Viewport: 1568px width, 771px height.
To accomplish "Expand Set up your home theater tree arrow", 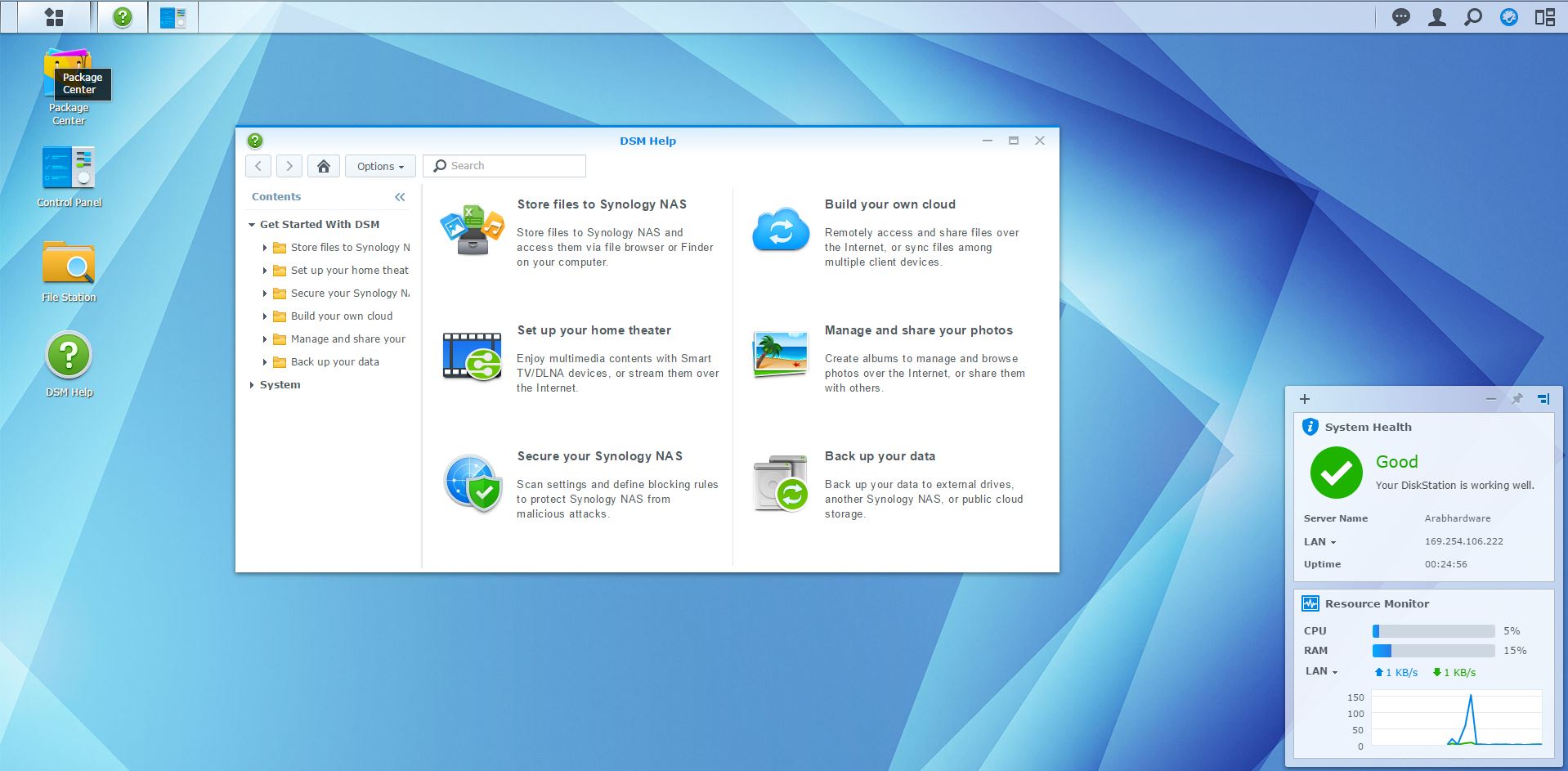I will [264, 271].
